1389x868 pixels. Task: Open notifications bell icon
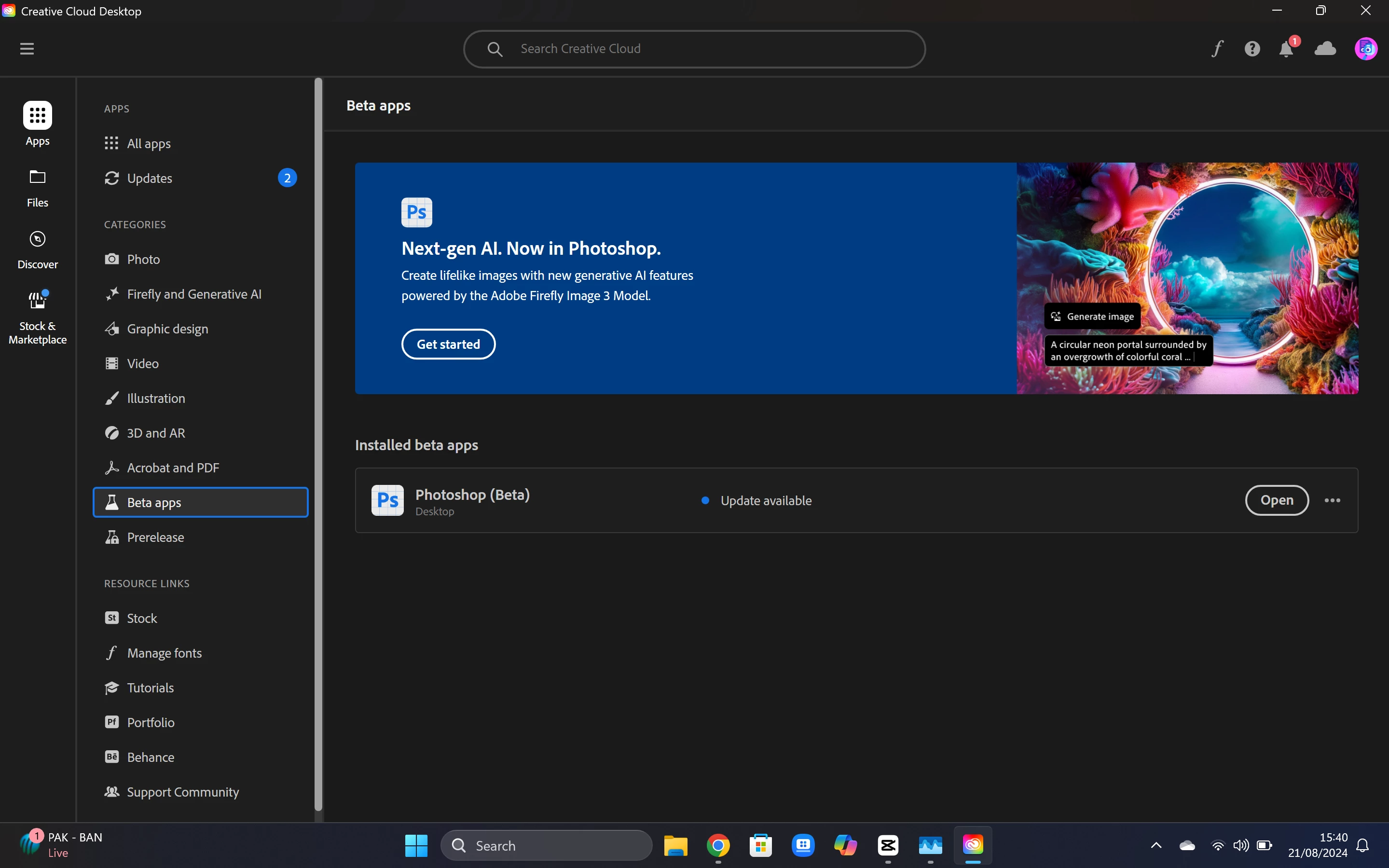point(1286,49)
